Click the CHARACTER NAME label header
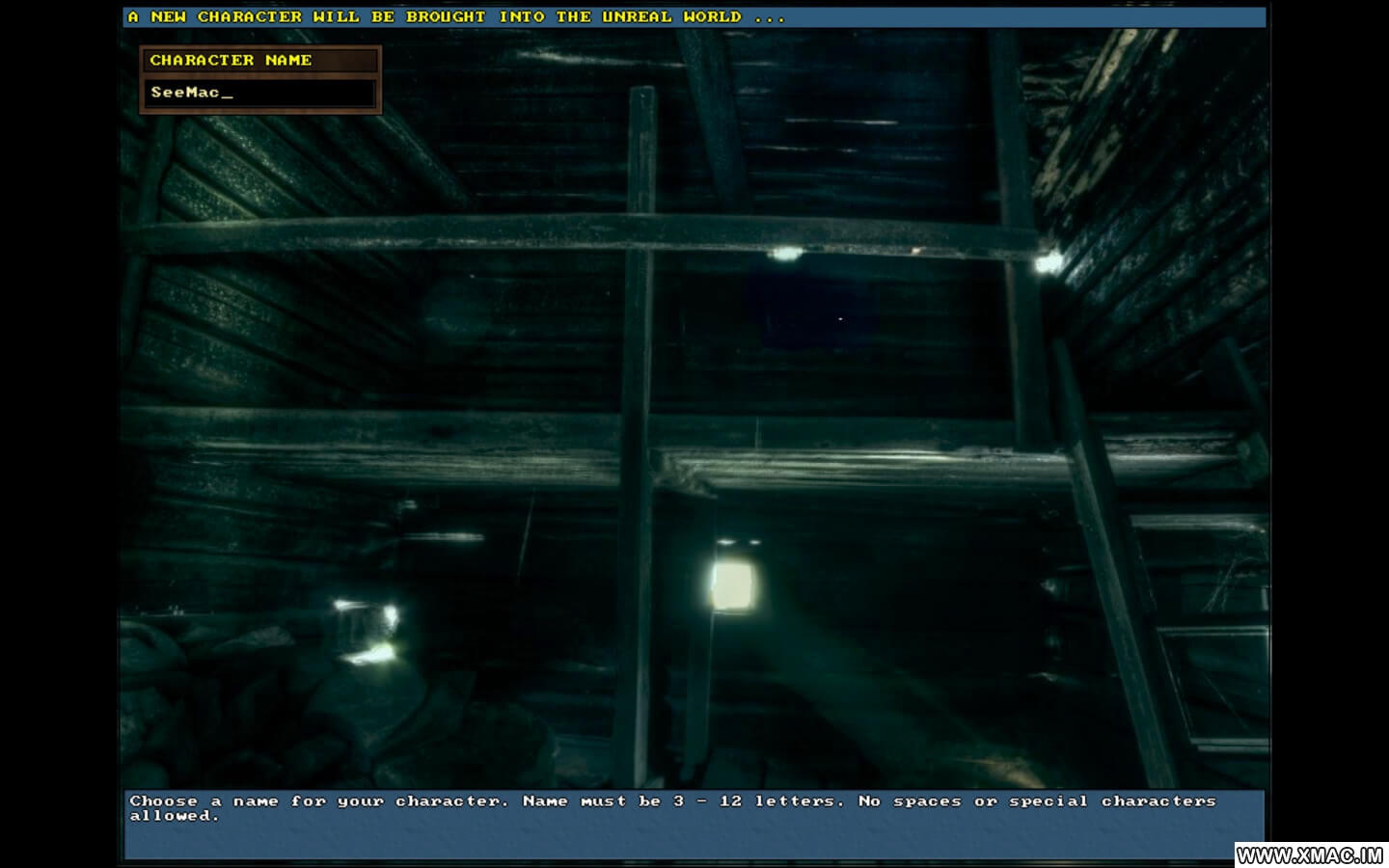 tap(260, 60)
